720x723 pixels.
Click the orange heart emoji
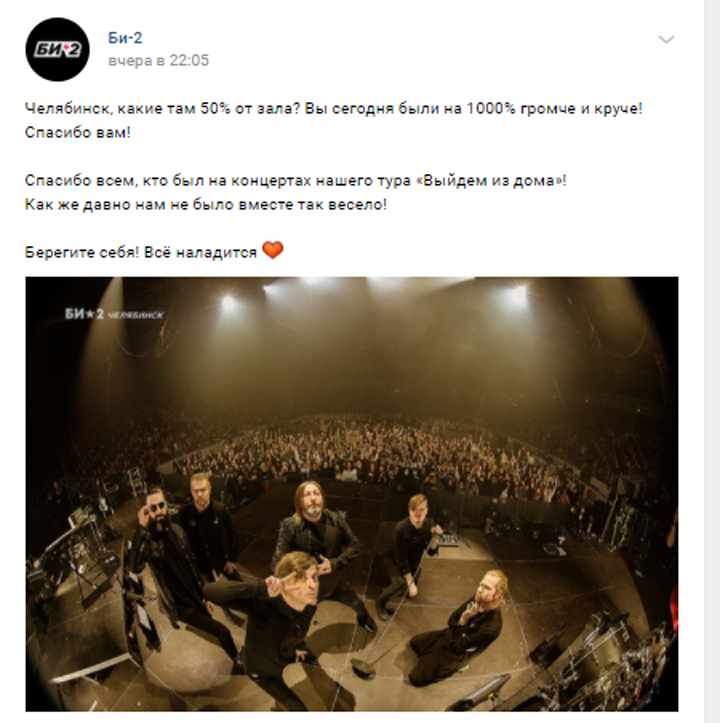click(x=273, y=250)
